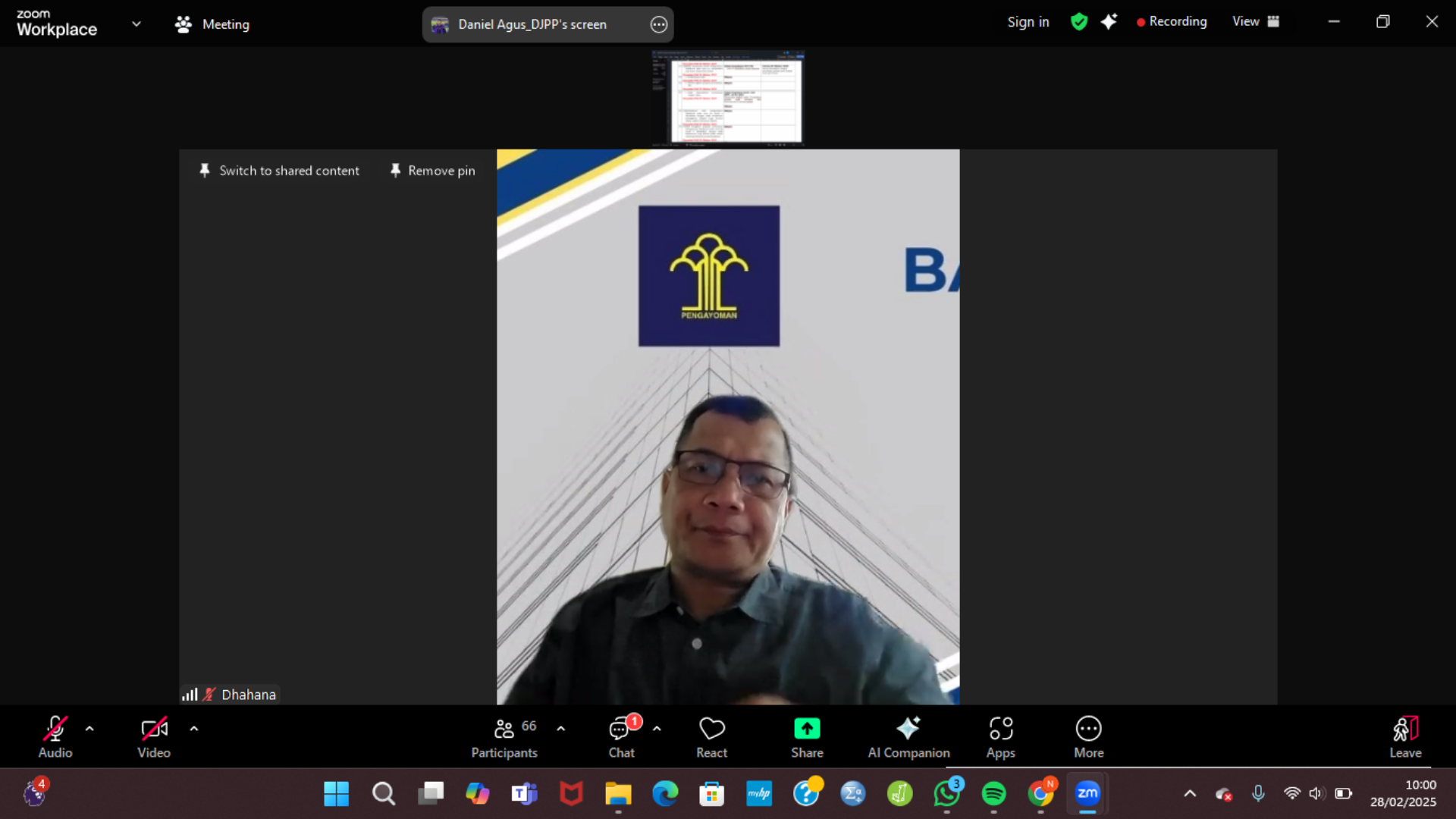Open the clock and date 28/02/2025
This screenshot has height=819, width=1456.
point(1403,794)
